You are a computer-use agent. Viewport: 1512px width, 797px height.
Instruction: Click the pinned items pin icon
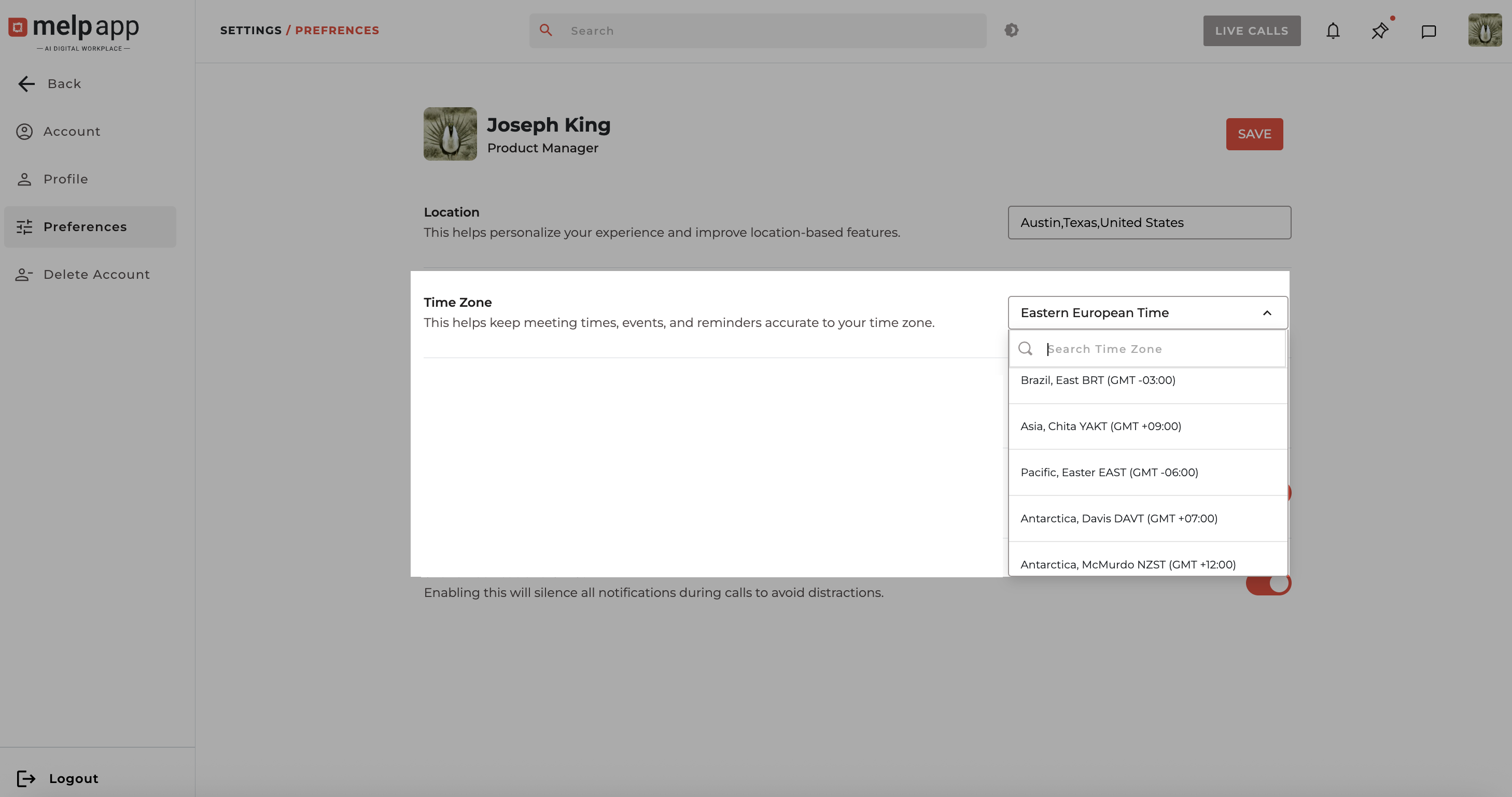pos(1379,31)
